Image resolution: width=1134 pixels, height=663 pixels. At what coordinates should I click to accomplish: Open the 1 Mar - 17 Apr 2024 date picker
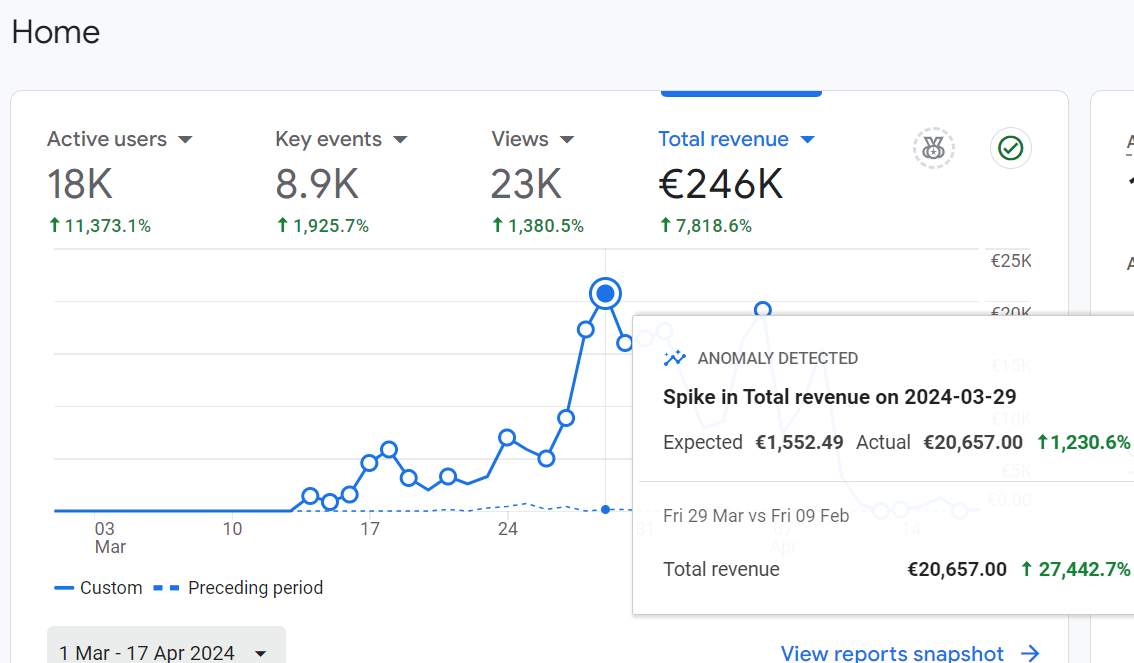coord(165,652)
